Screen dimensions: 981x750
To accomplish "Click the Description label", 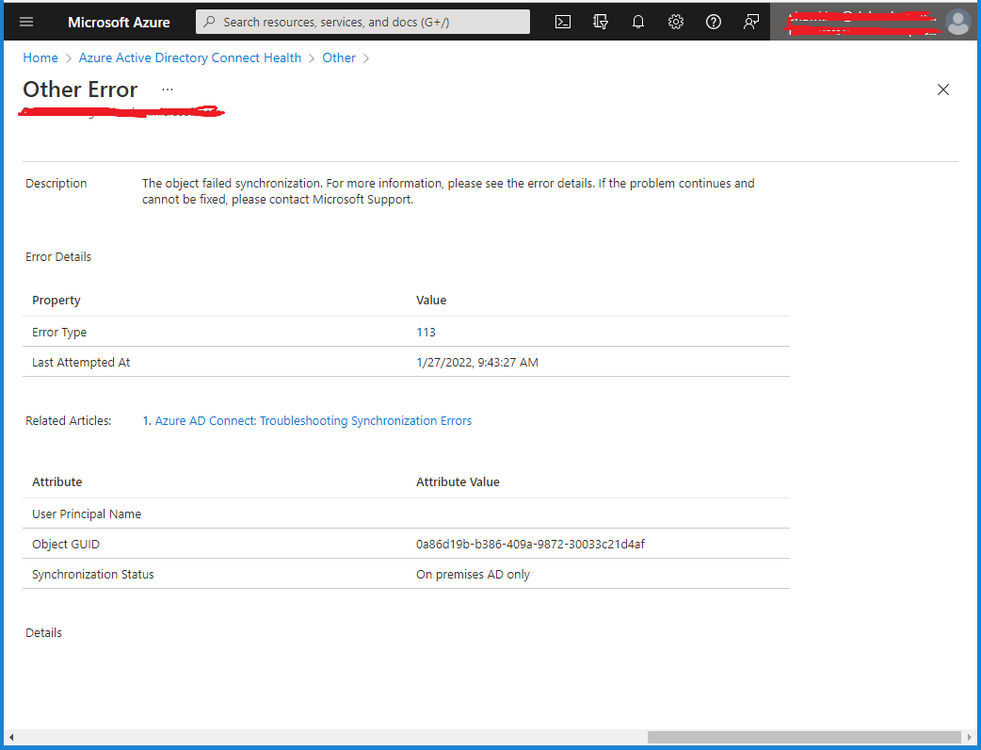I will (56, 183).
